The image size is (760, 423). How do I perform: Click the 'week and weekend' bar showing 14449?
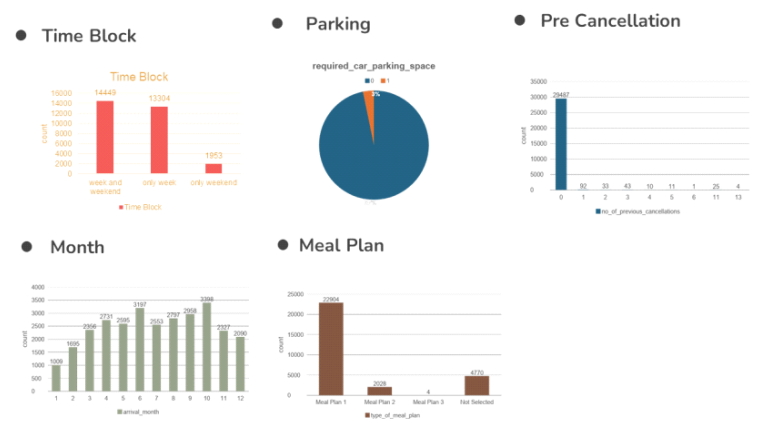(x=105, y=137)
